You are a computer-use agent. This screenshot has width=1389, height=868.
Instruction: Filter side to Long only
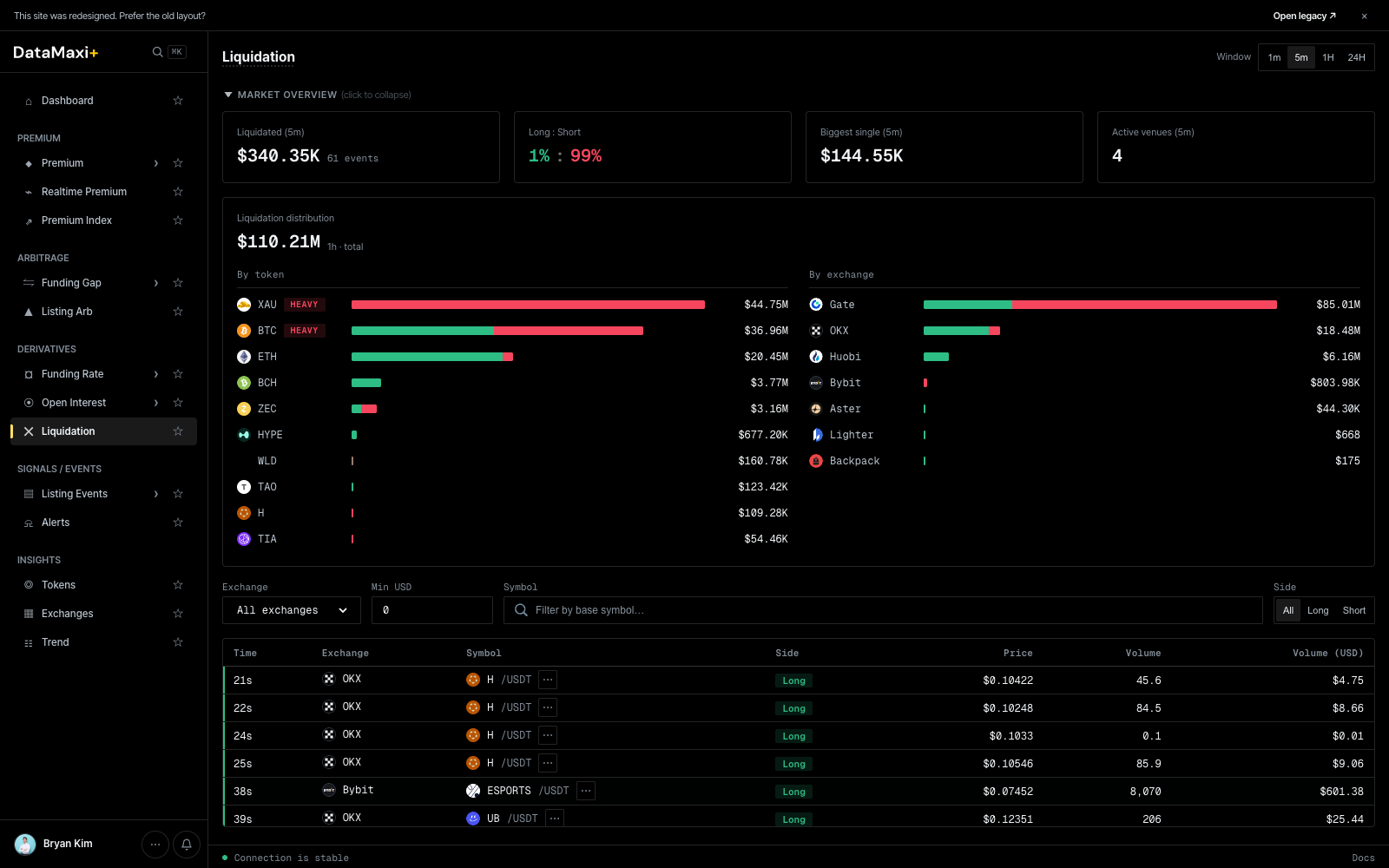pyautogui.click(x=1318, y=610)
